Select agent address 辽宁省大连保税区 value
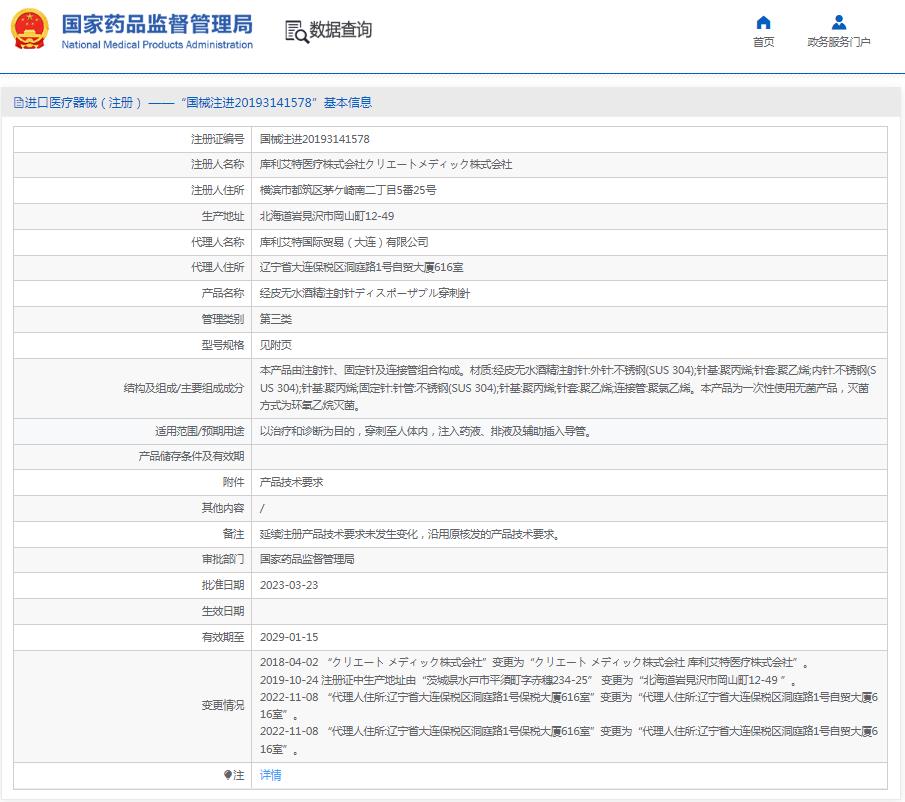The width and height of the screenshot is (905, 802). pyautogui.click(x=361, y=267)
